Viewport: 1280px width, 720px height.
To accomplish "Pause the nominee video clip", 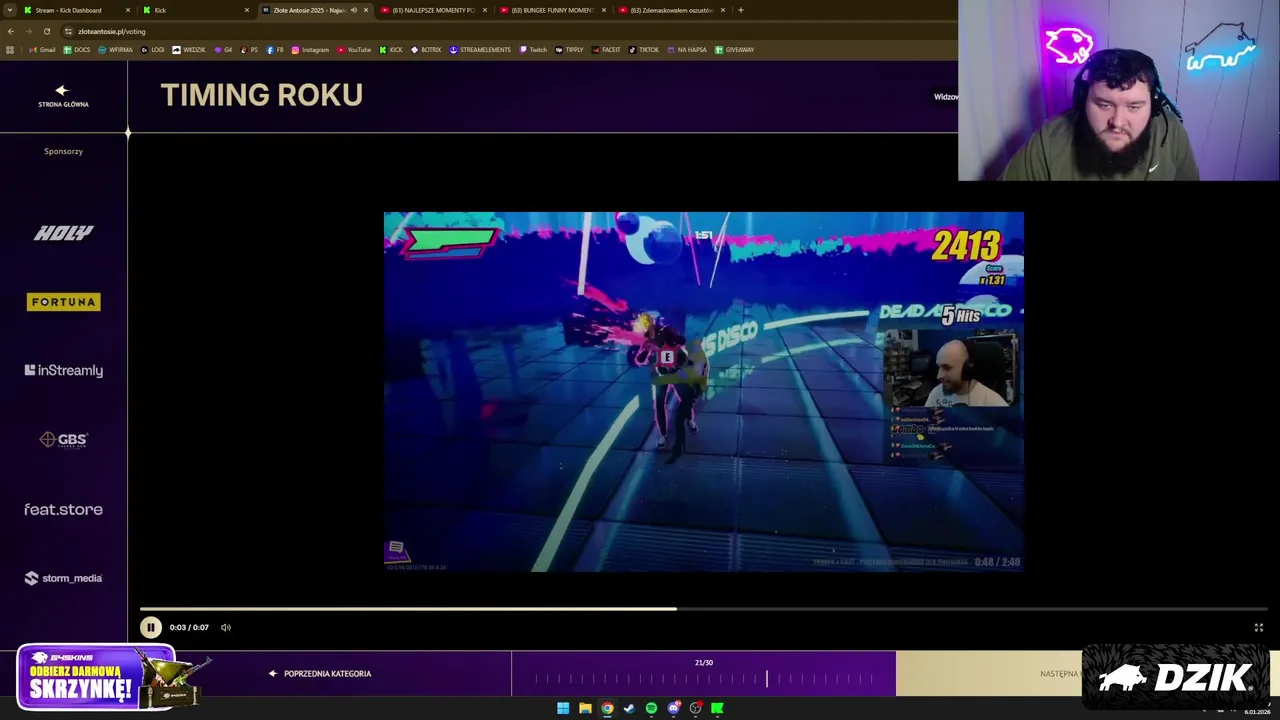I will 150,627.
